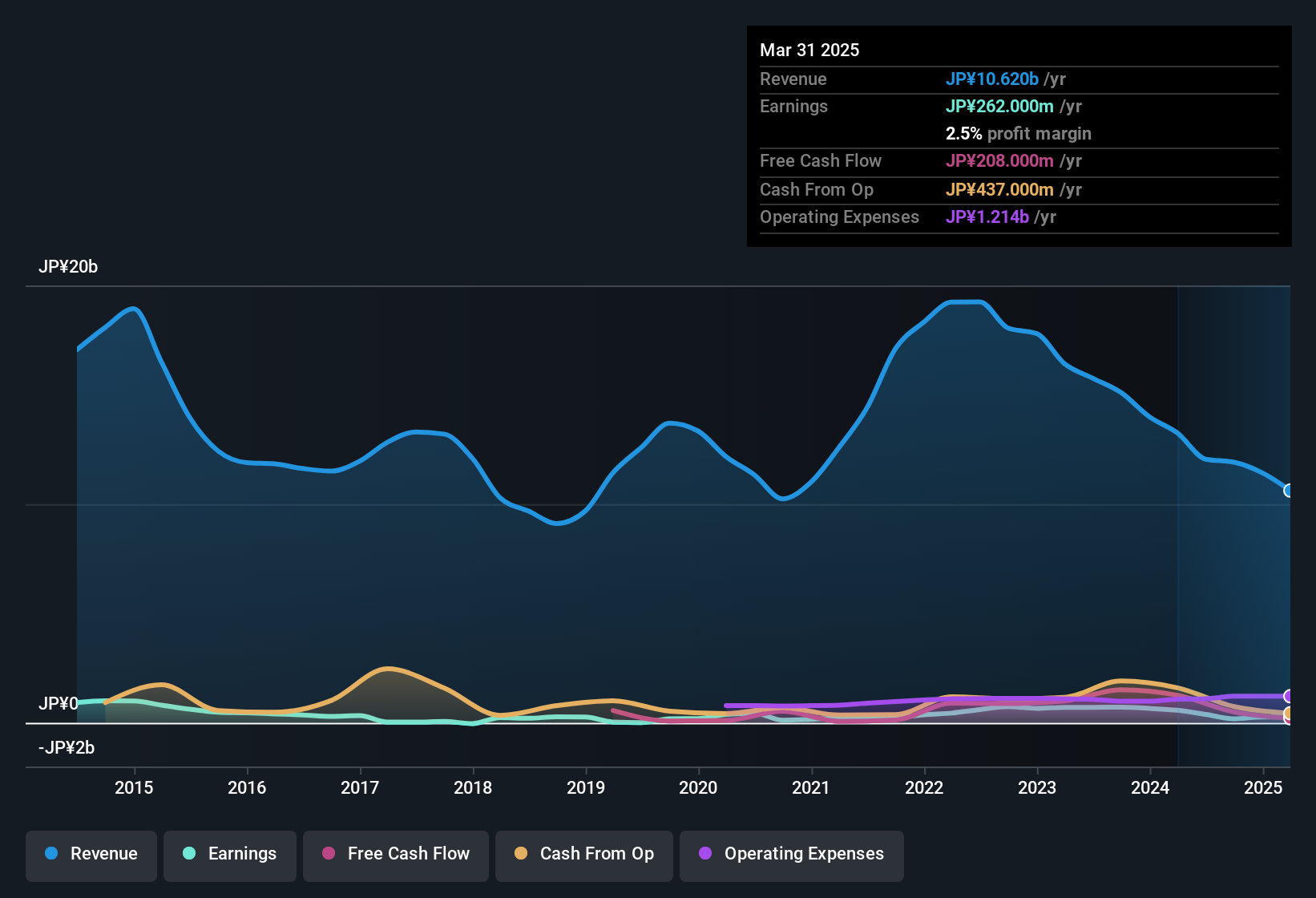Image resolution: width=1316 pixels, height=898 pixels.
Task: Click the JP¥1.214b operating expenses value
Action: click(x=987, y=216)
